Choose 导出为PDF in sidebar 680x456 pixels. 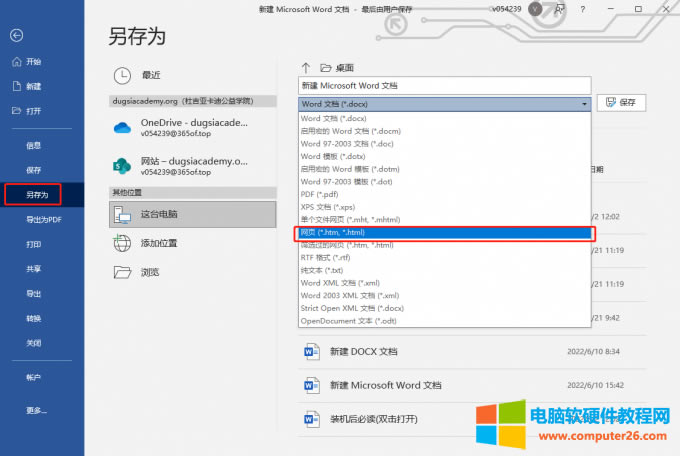pos(44,220)
